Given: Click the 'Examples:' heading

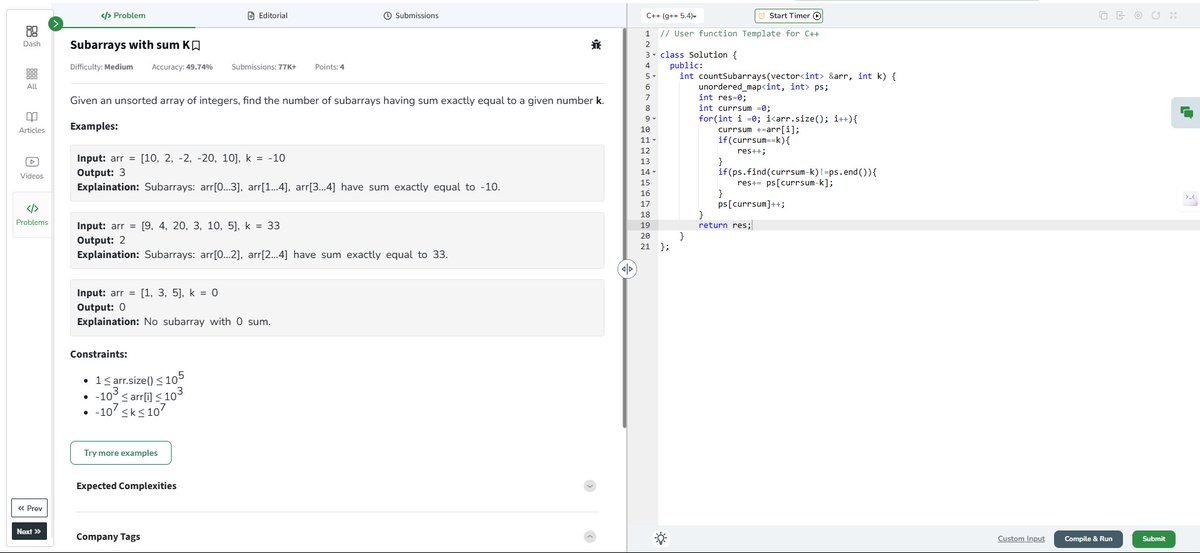Looking at the screenshot, I should 94,127.
